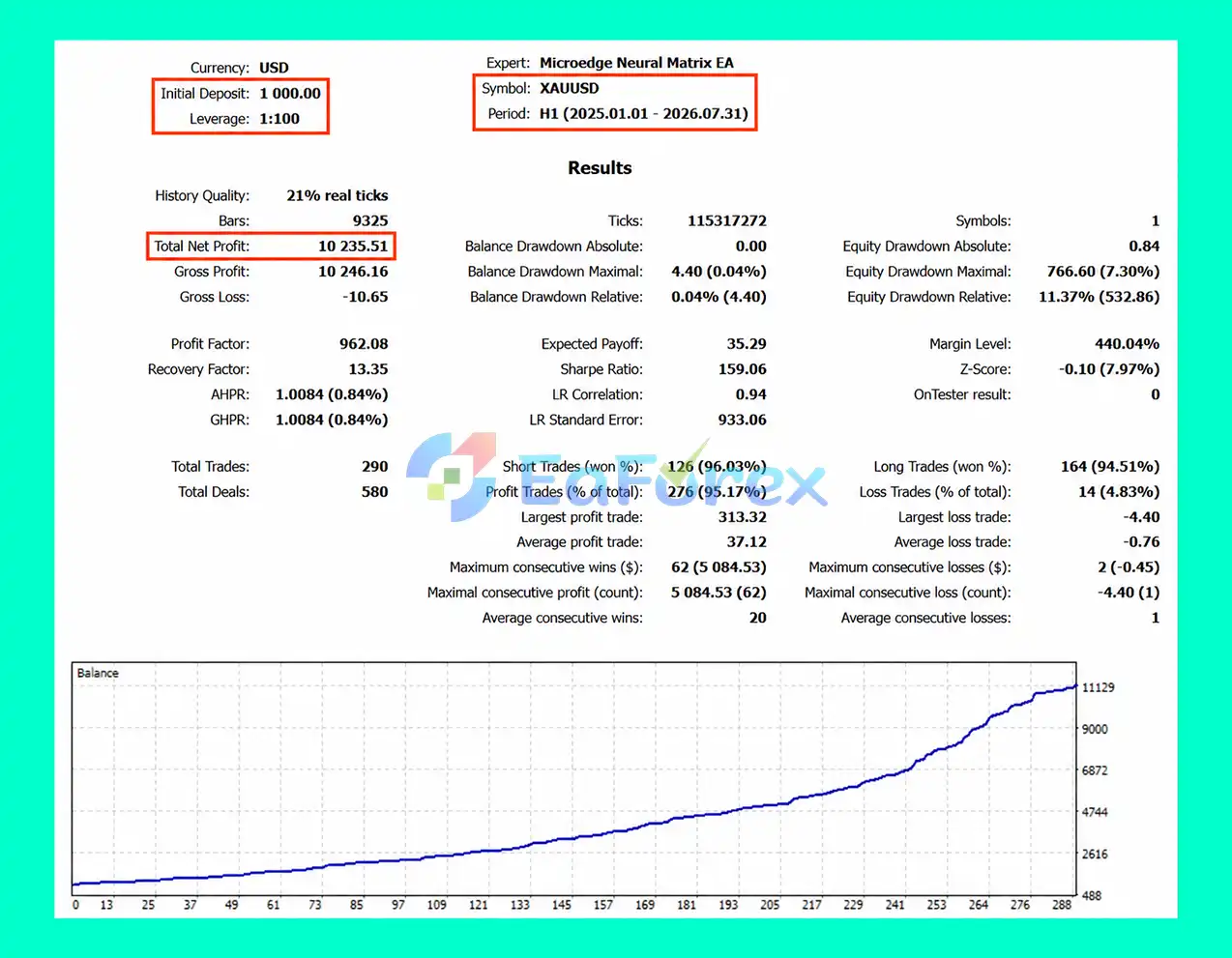Click chart y-axis label 2616
The image size is (1232, 958).
tap(1095, 855)
